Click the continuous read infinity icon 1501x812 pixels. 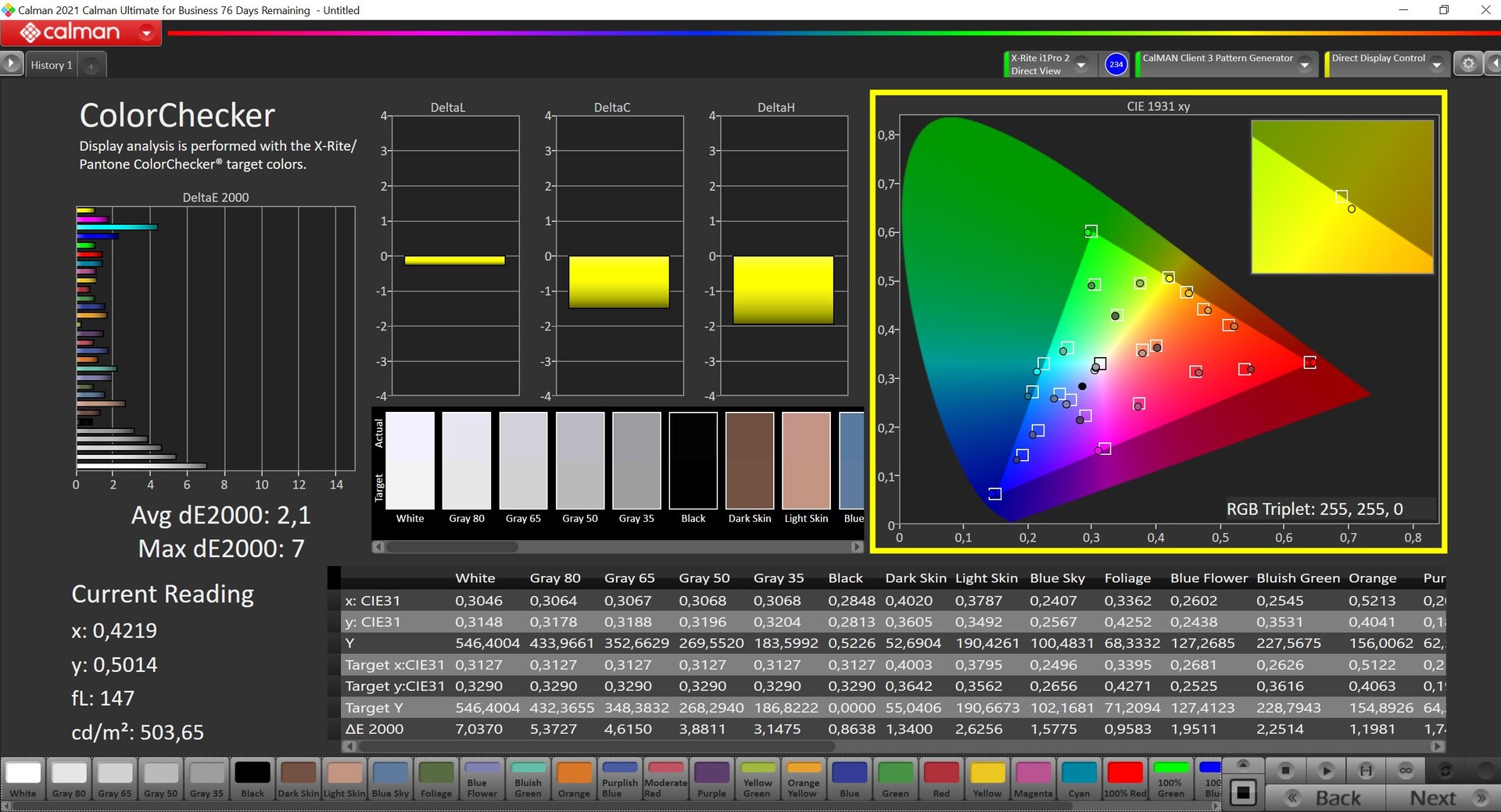pyautogui.click(x=1406, y=771)
